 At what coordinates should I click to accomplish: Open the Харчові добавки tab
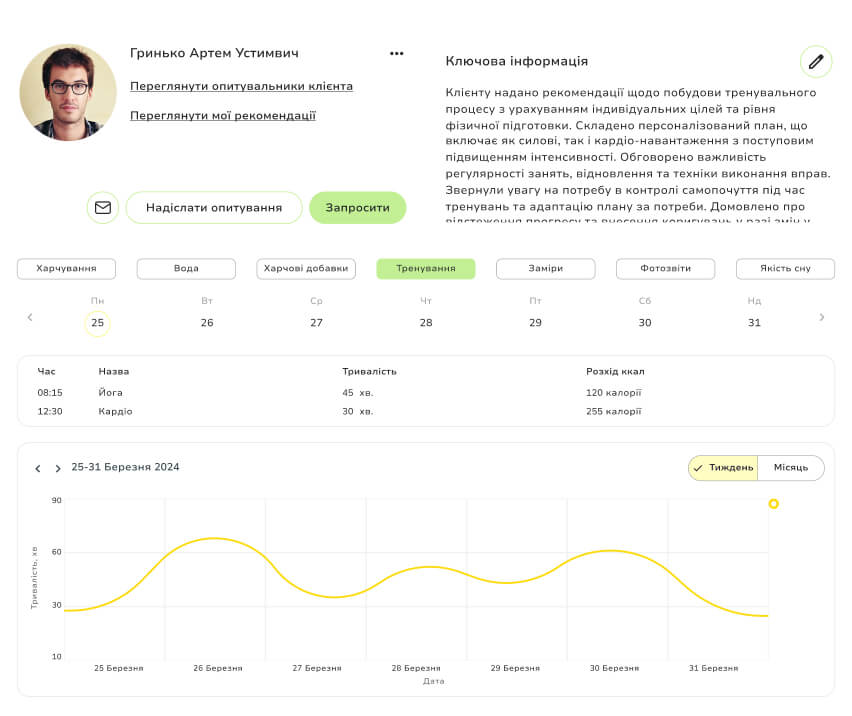click(x=306, y=269)
